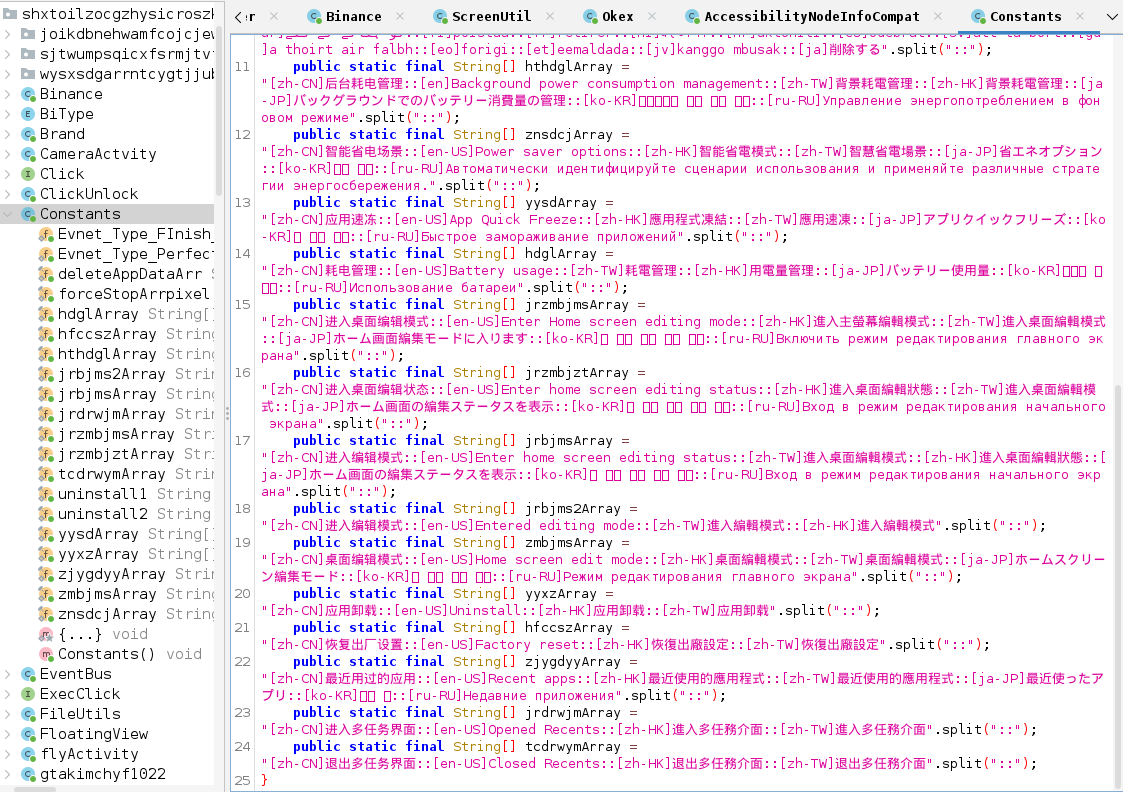Viewport: 1123px width, 792px height.
Task: Close the Binance editor tab
Action: pos(400,16)
